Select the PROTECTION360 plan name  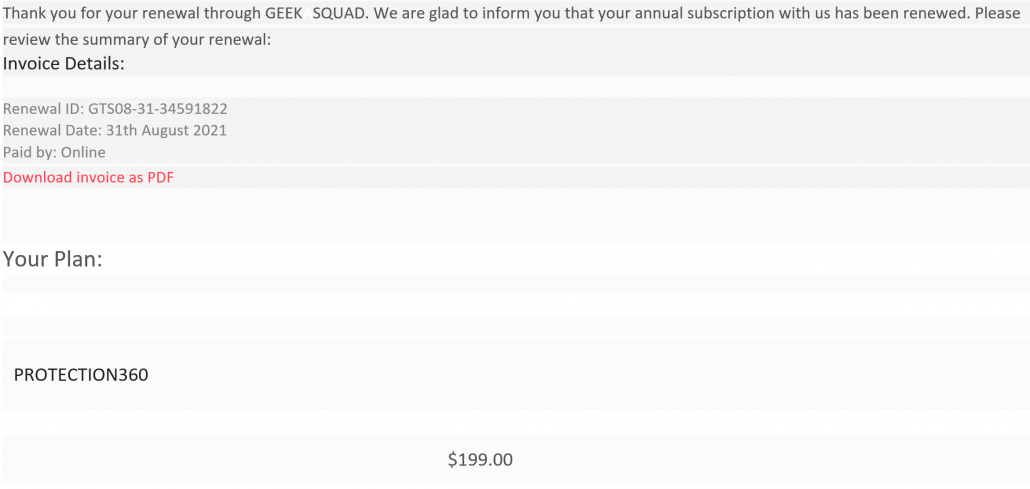click(x=81, y=375)
